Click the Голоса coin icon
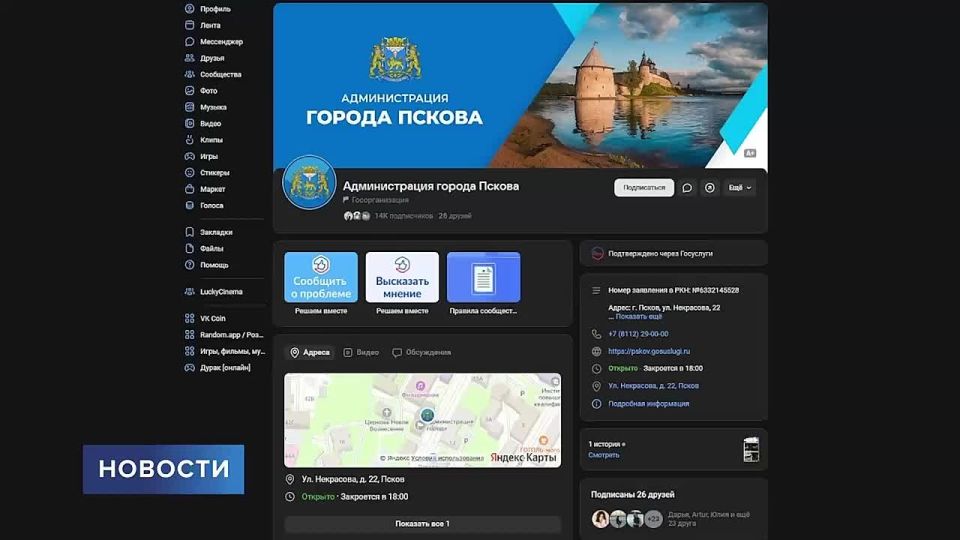Image resolution: width=960 pixels, height=540 pixels. [x=190, y=206]
